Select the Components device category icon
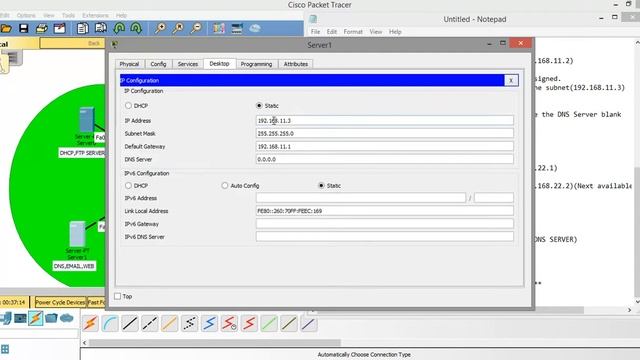Image resolution: width=640 pixels, height=360 pixels. point(20,318)
